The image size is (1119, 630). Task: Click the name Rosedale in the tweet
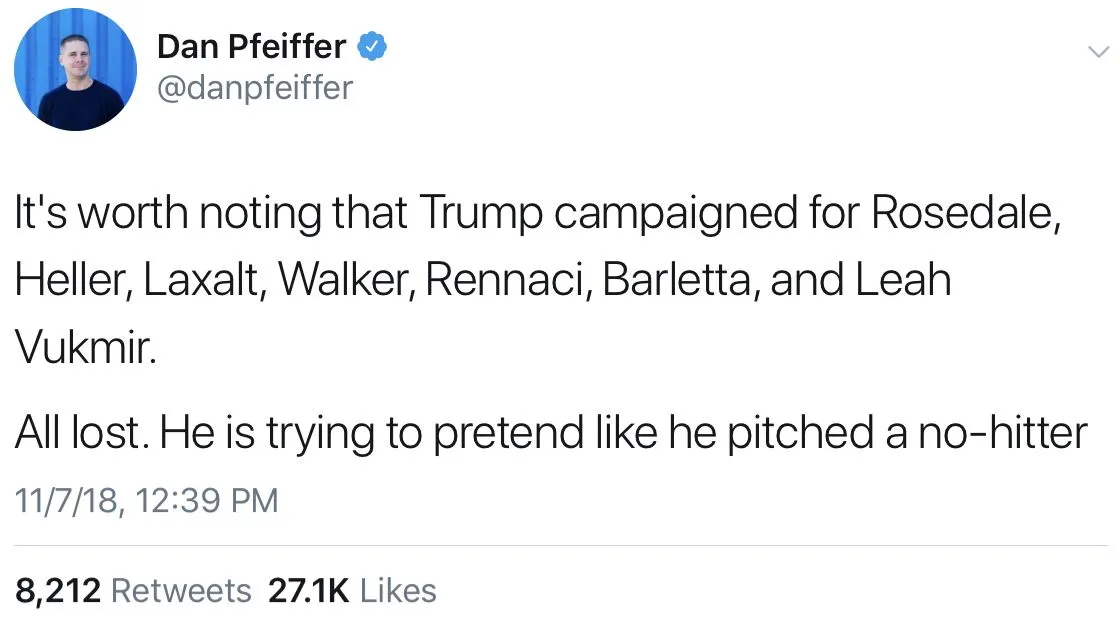(964, 213)
